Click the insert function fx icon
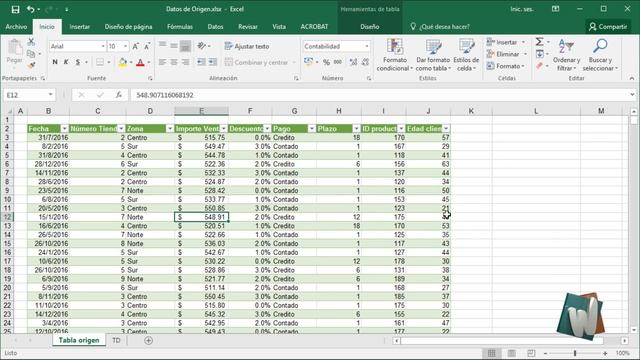The height and width of the screenshot is (360, 640). [119, 95]
